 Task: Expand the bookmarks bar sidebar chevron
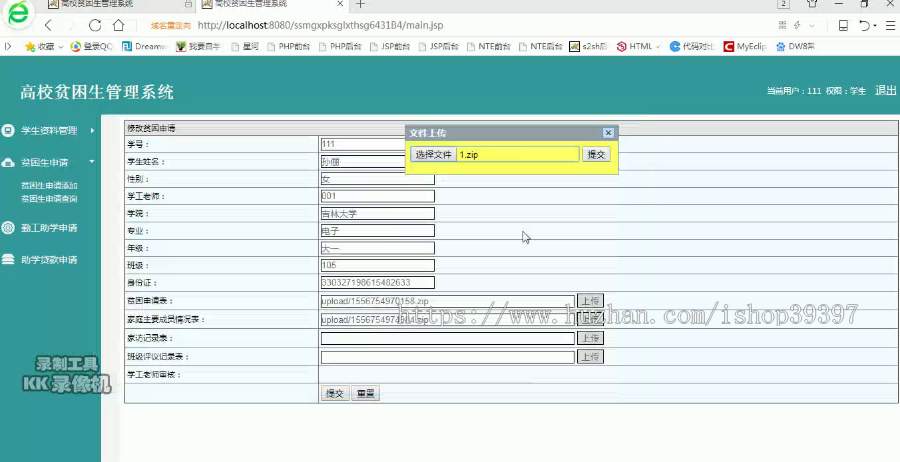point(7,46)
